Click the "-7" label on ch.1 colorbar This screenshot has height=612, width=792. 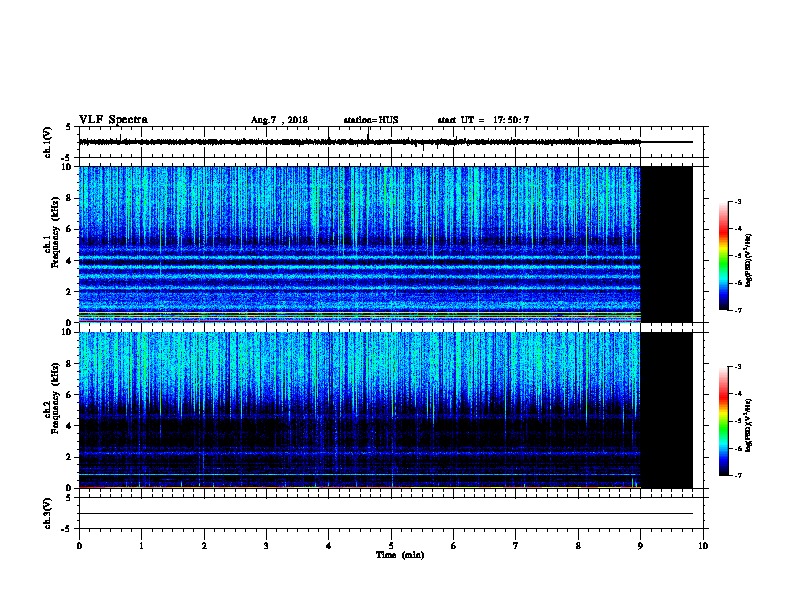[x=737, y=310]
